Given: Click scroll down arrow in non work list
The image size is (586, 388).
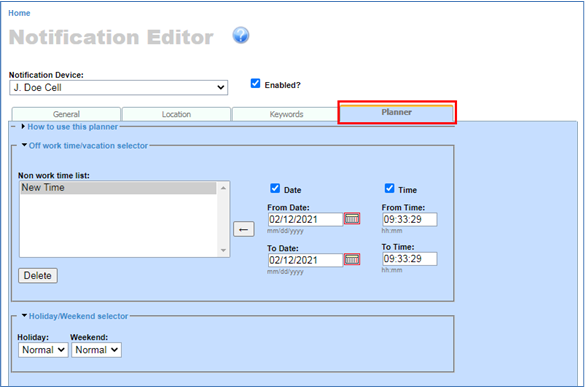Looking at the screenshot, I should pos(223,250).
